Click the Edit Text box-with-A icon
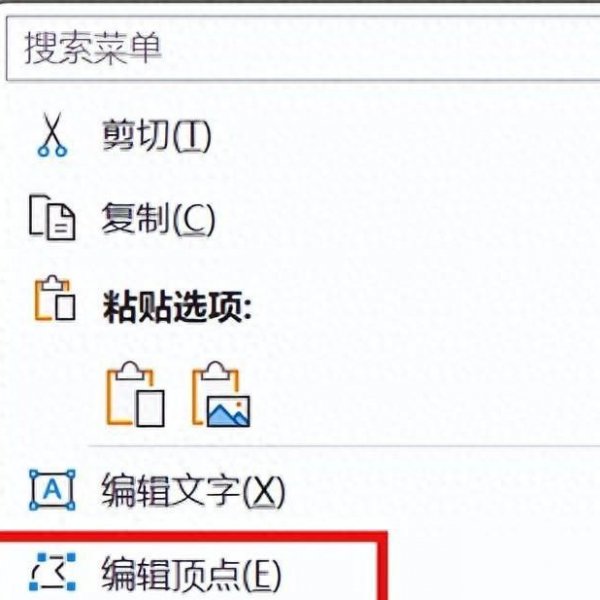This screenshot has width=600, height=600. pyautogui.click(x=52, y=490)
